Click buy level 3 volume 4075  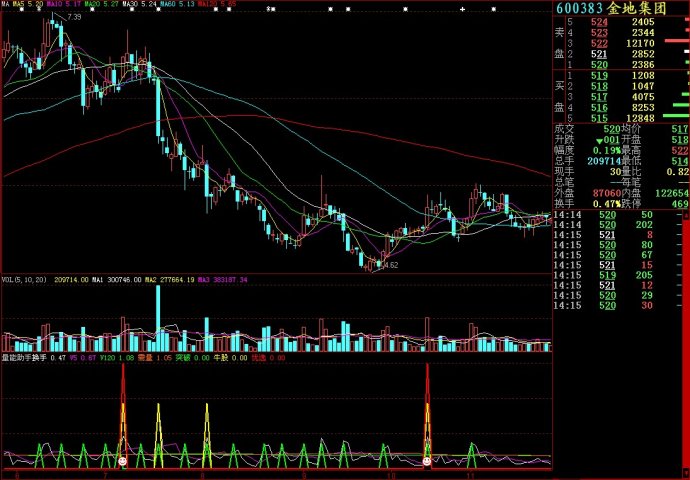[643, 97]
